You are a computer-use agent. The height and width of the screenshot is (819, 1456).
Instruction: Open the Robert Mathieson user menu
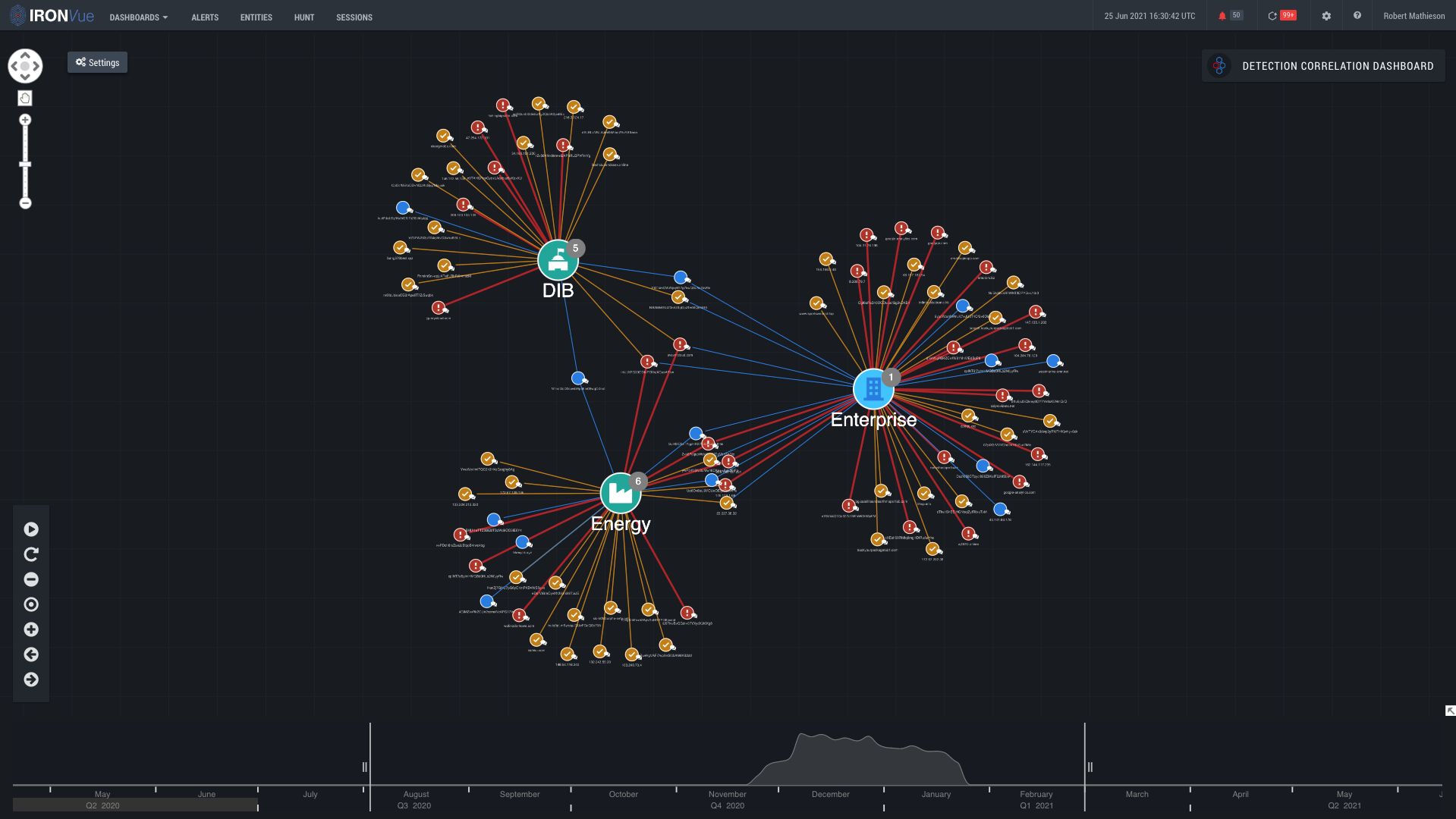(x=1414, y=15)
